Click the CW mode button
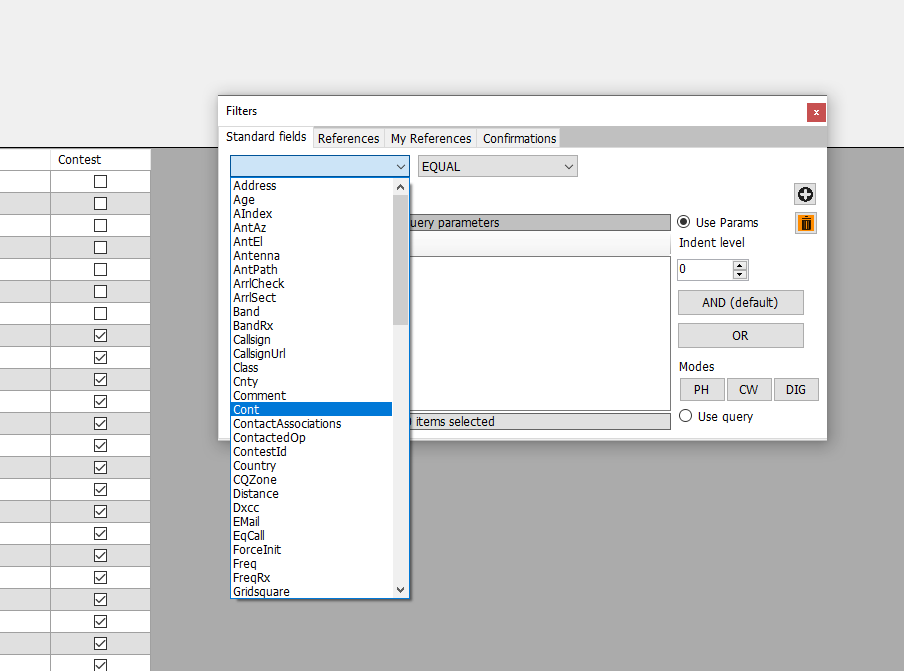This screenshot has height=671, width=904. point(748,390)
